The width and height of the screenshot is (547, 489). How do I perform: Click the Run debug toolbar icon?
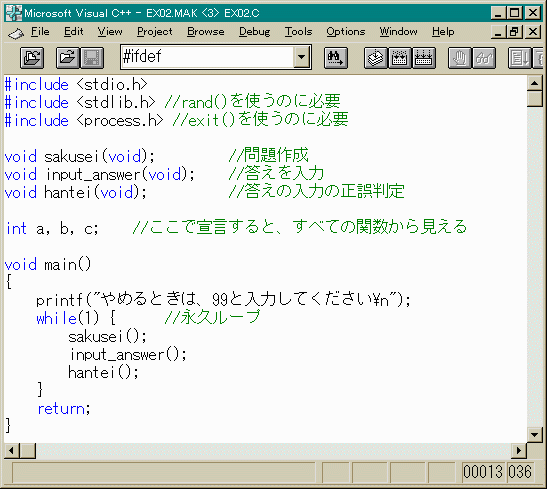519,58
